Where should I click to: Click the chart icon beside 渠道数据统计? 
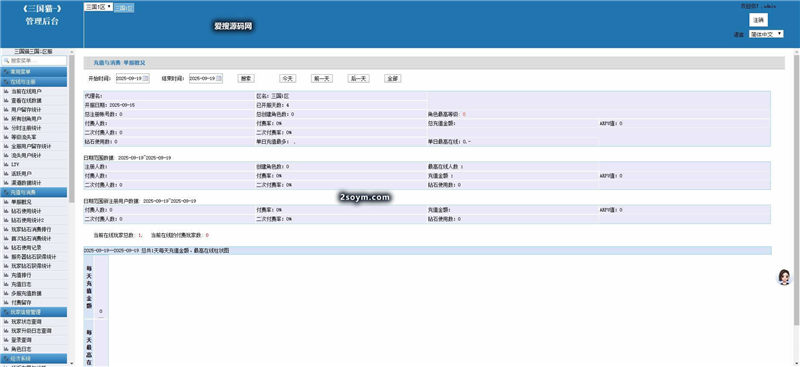pyautogui.click(x=6, y=183)
